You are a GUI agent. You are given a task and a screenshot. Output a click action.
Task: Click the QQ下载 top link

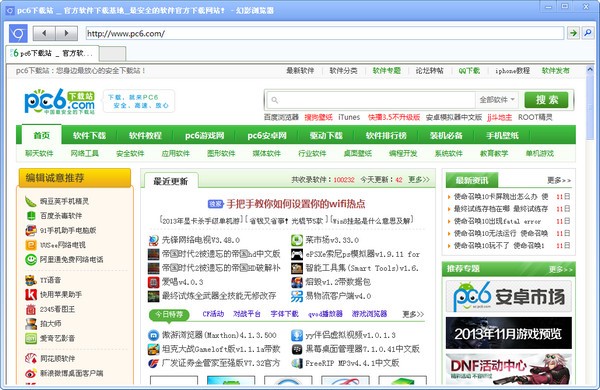coord(469,70)
